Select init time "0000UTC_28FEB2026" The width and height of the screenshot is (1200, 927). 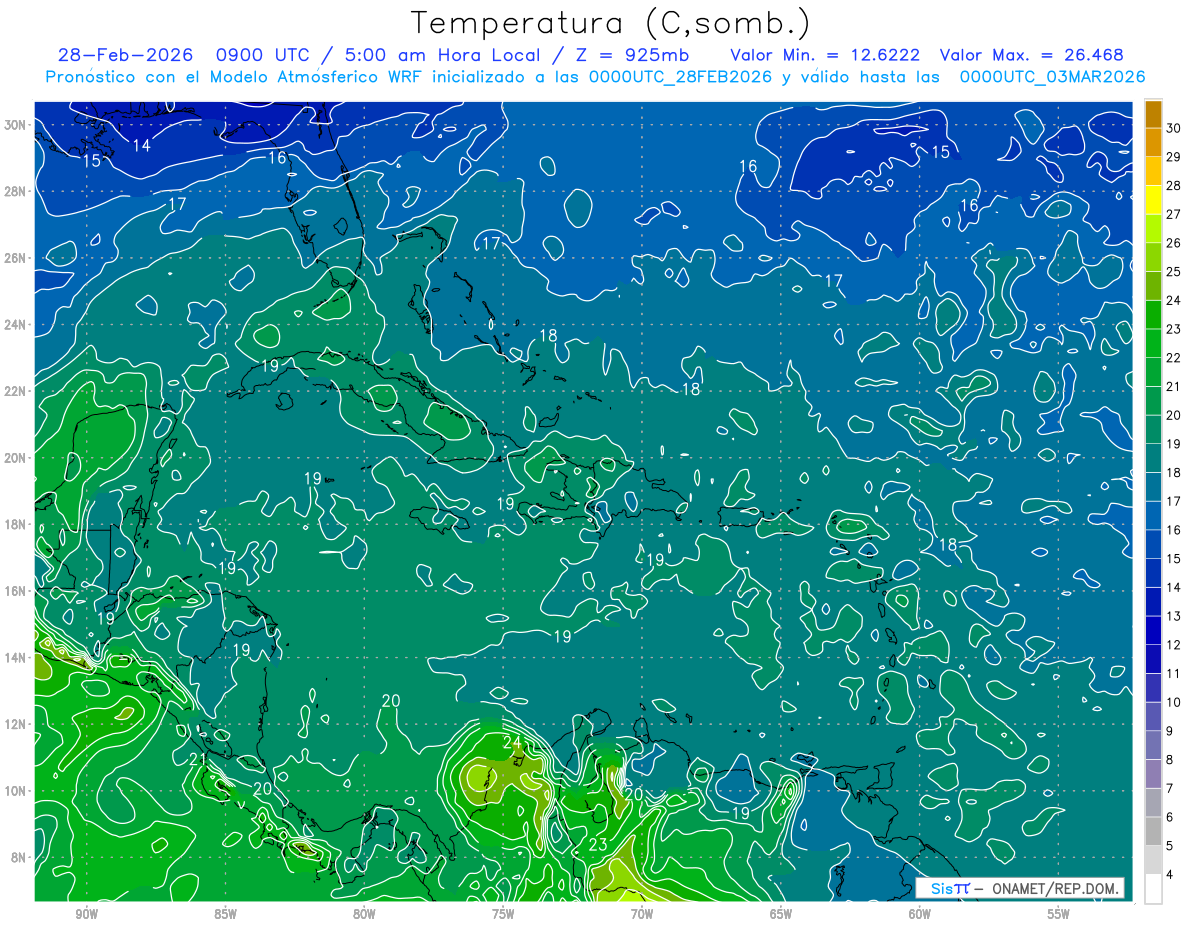coord(681,76)
